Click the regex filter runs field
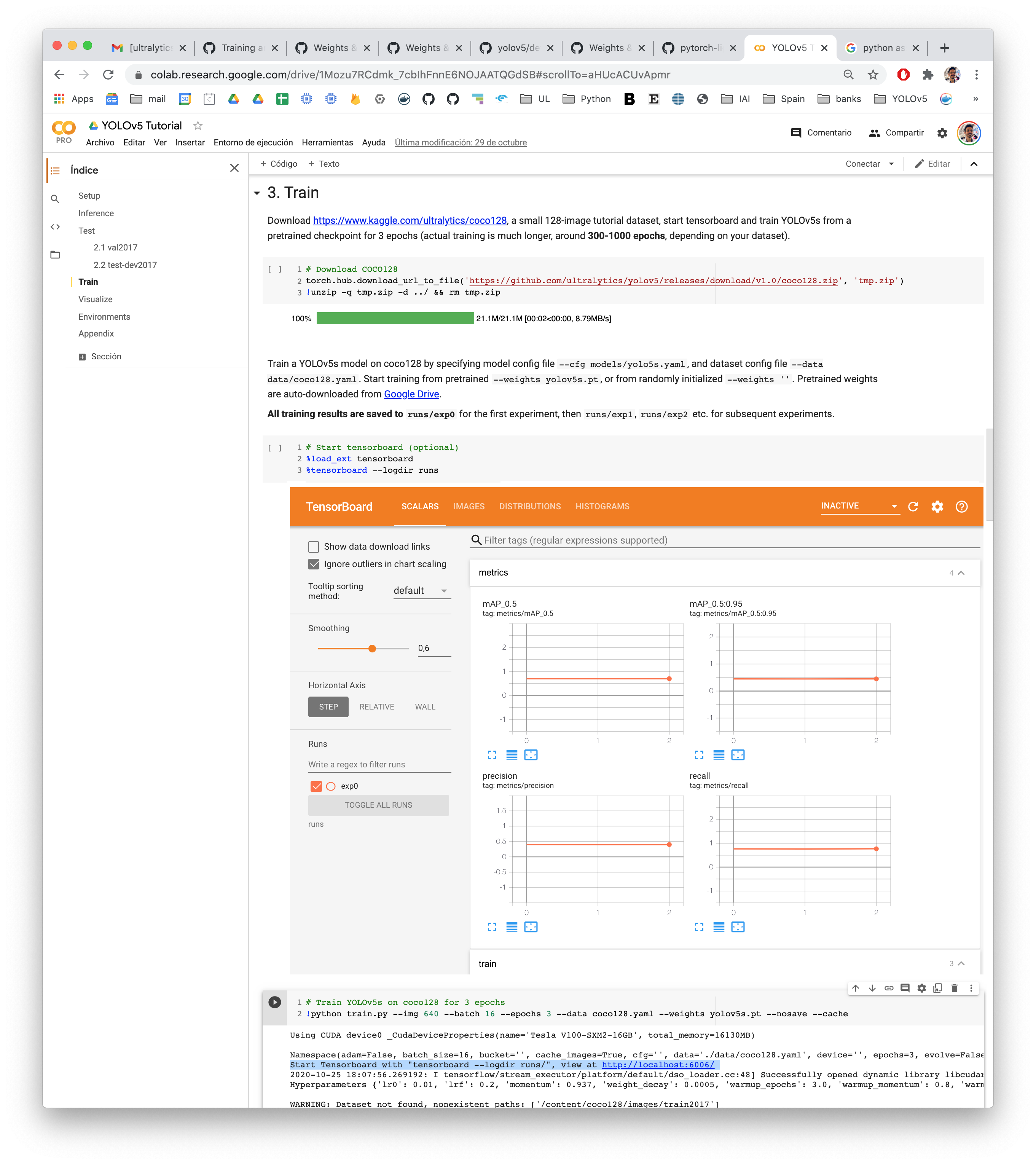 coord(379,764)
